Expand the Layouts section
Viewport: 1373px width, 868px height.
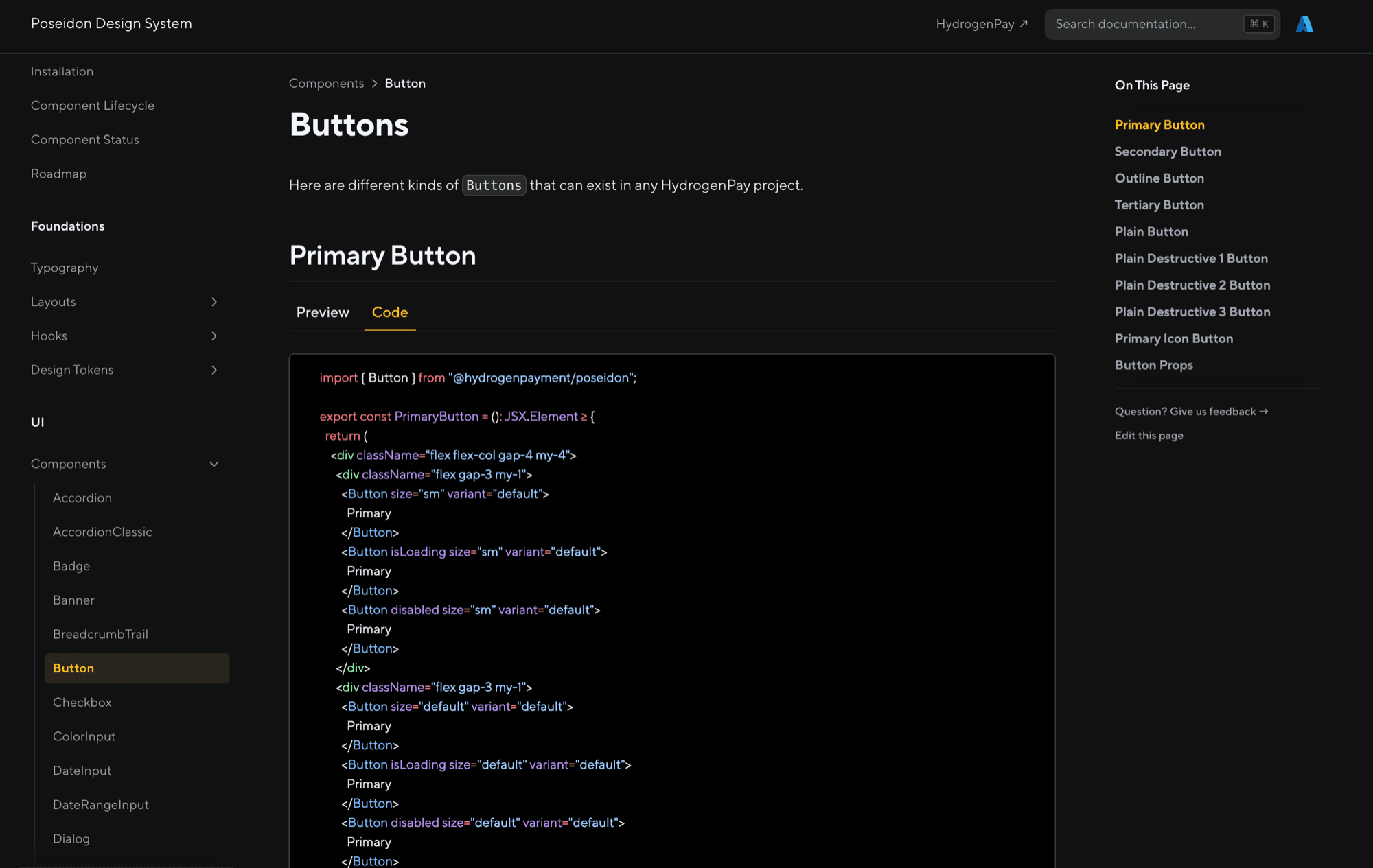pyautogui.click(x=214, y=302)
